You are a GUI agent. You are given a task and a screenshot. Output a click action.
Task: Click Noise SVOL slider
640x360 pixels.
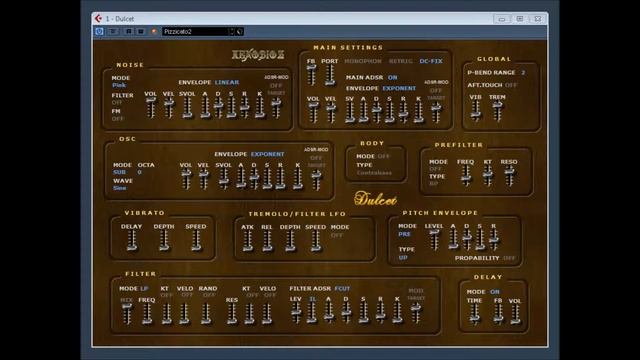(x=187, y=108)
